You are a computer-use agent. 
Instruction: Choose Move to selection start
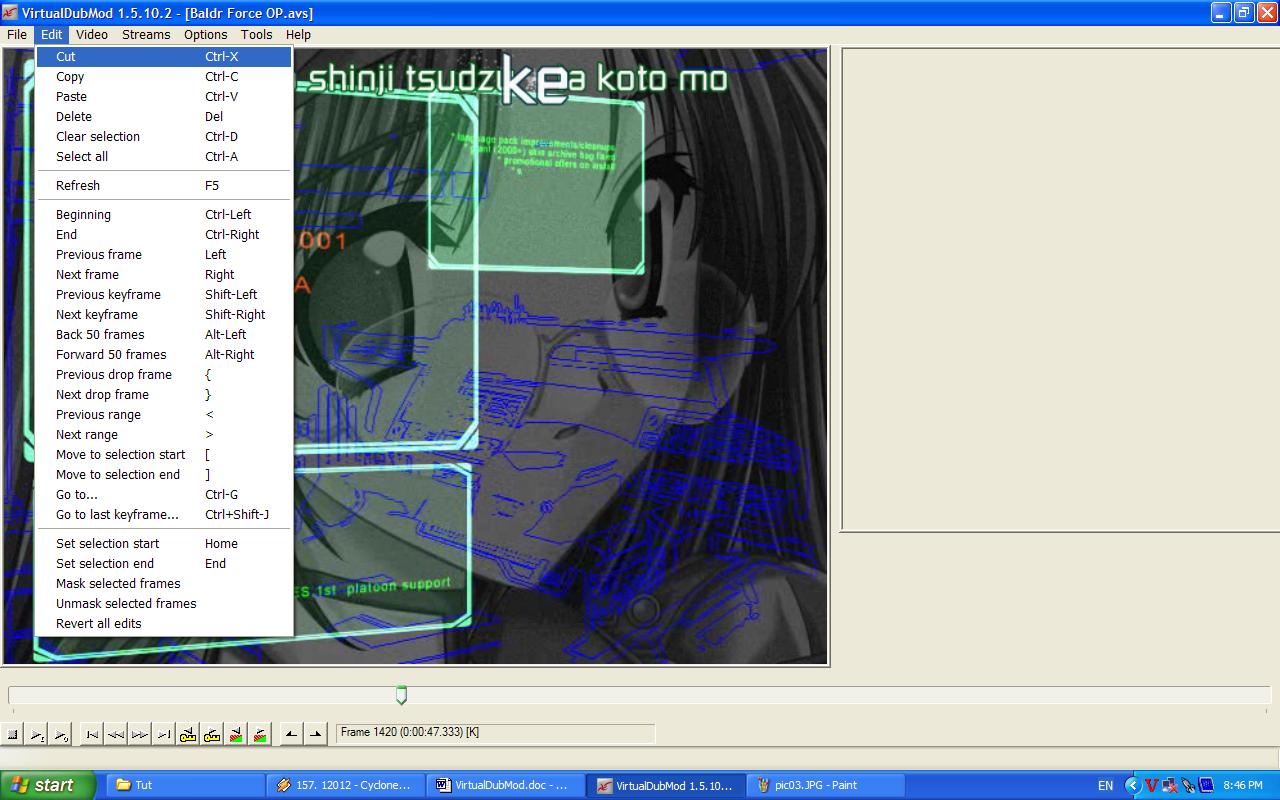[164, 455]
